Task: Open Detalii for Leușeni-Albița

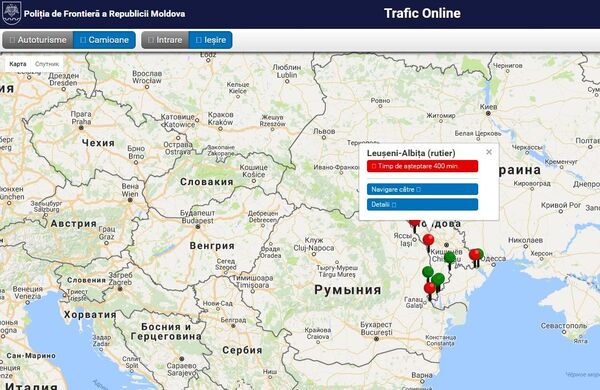Action: pos(422,204)
